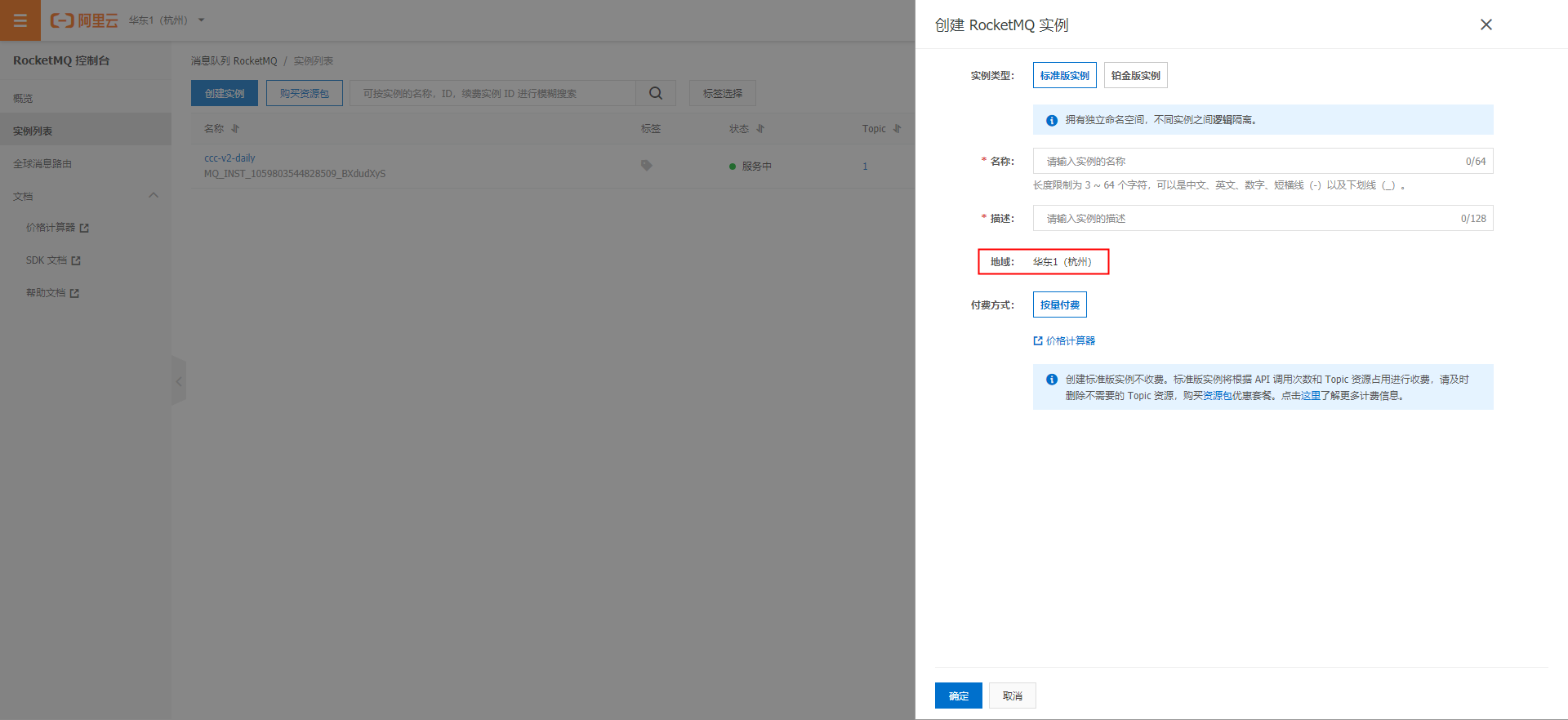Sort by 状态 column
The image size is (1568, 720).
click(x=760, y=129)
